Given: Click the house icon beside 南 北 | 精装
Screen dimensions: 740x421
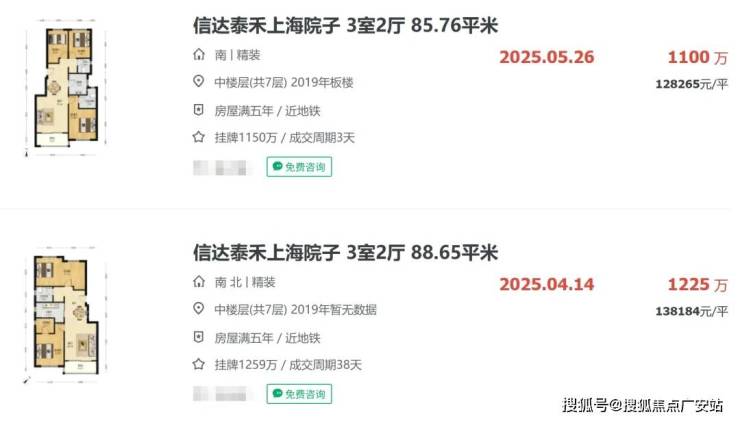Looking at the screenshot, I should [199, 282].
